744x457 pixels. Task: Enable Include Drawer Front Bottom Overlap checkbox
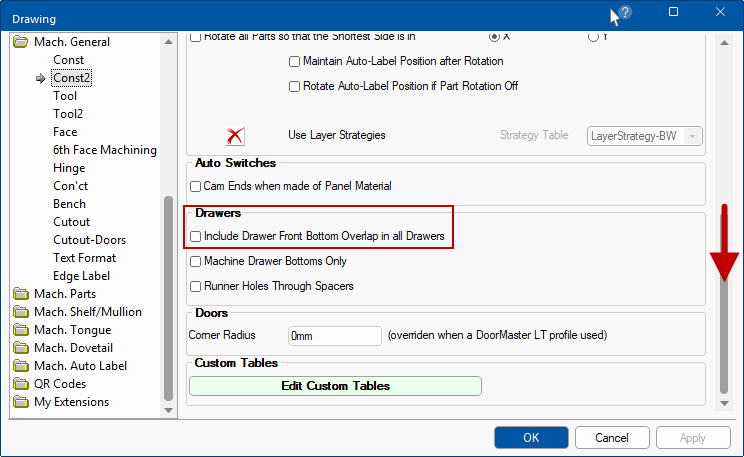196,237
